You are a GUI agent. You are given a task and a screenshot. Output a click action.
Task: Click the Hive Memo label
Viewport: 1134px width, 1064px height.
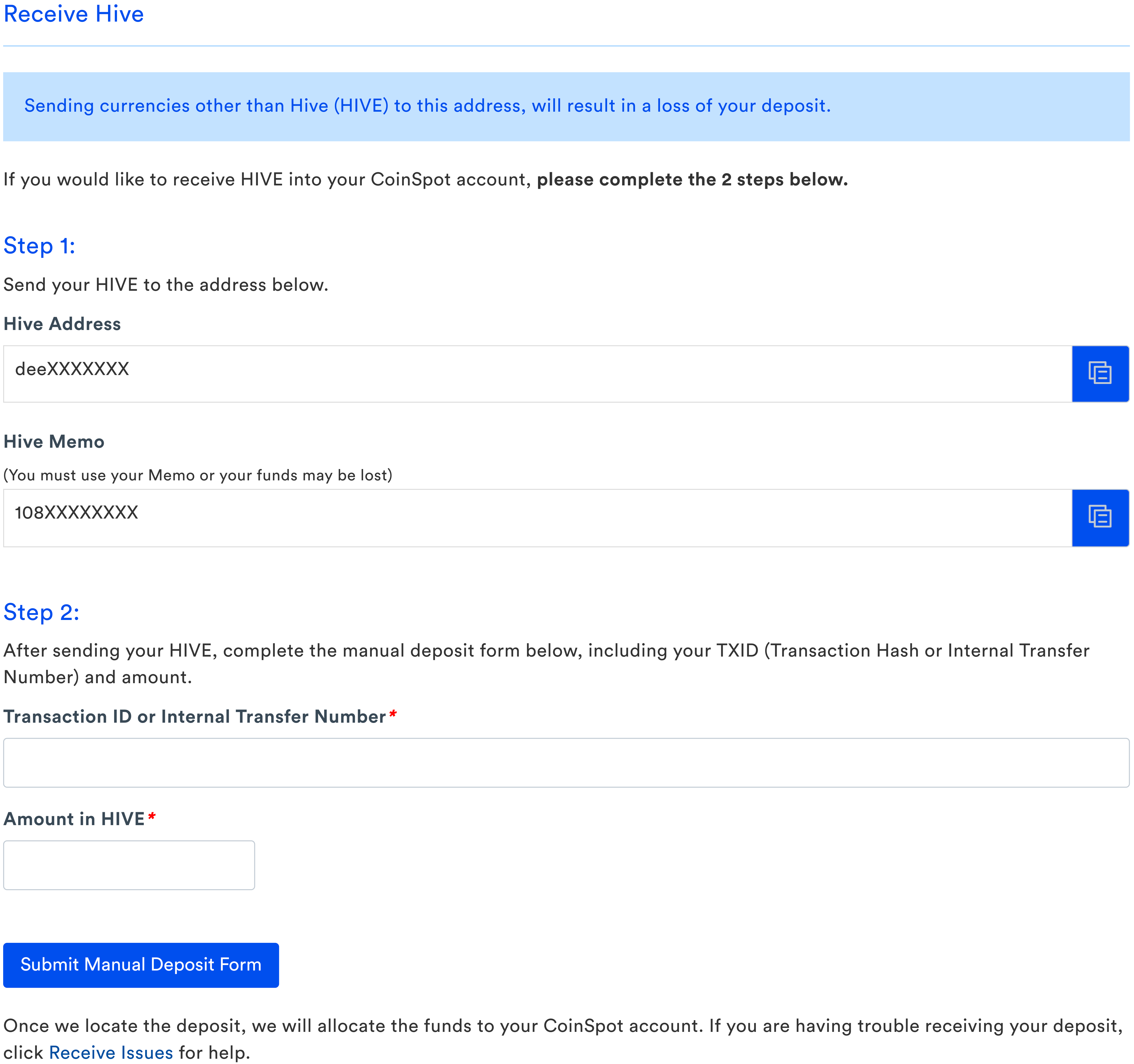(54, 441)
